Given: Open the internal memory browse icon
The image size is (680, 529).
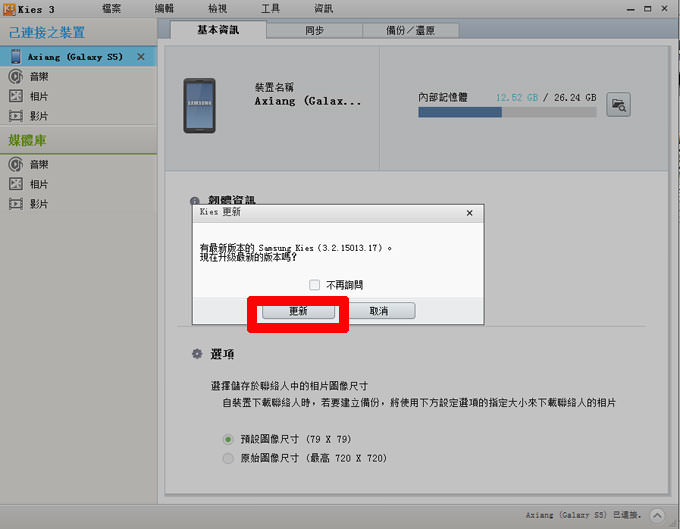Looking at the screenshot, I should point(619,105).
